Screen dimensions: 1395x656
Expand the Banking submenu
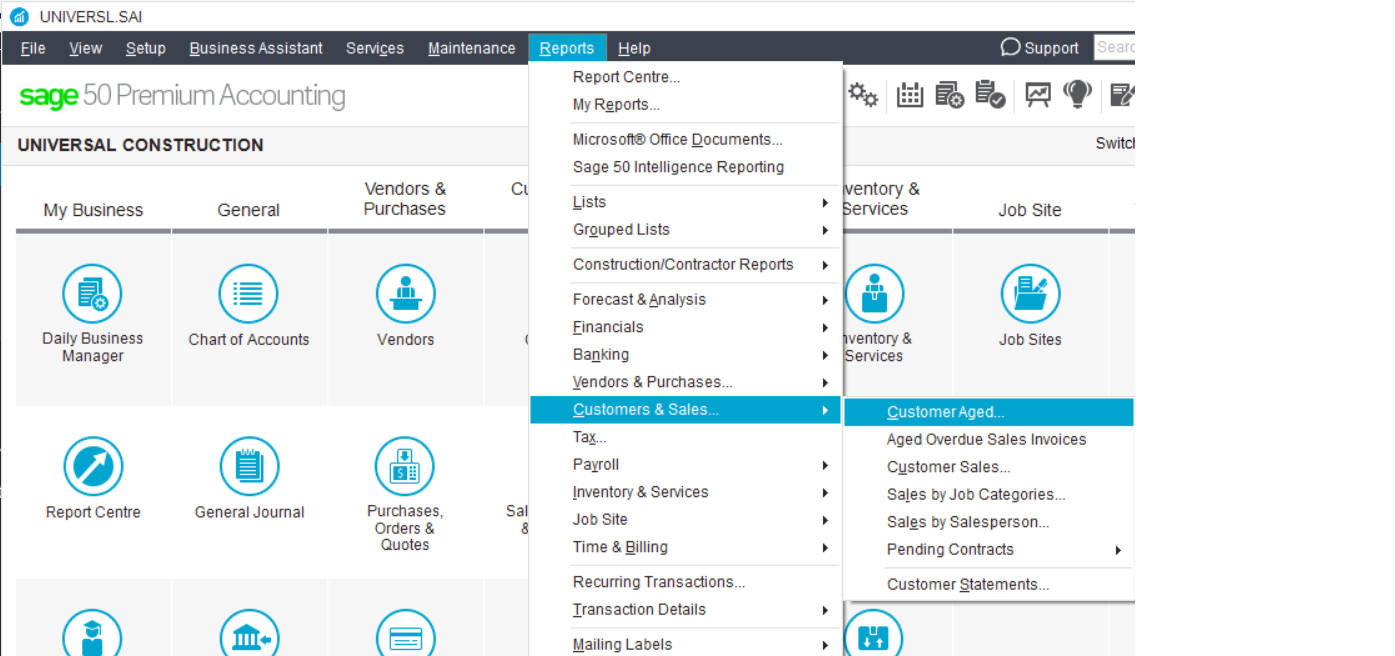coord(685,354)
